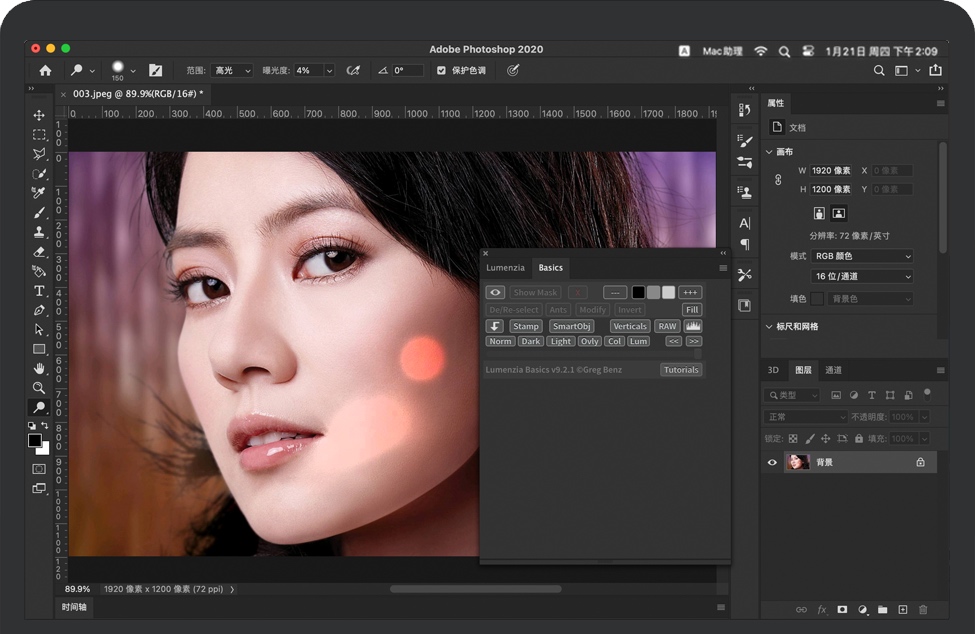This screenshot has height=634, width=975.
Task: Select the Move tool
Action: 39,114
